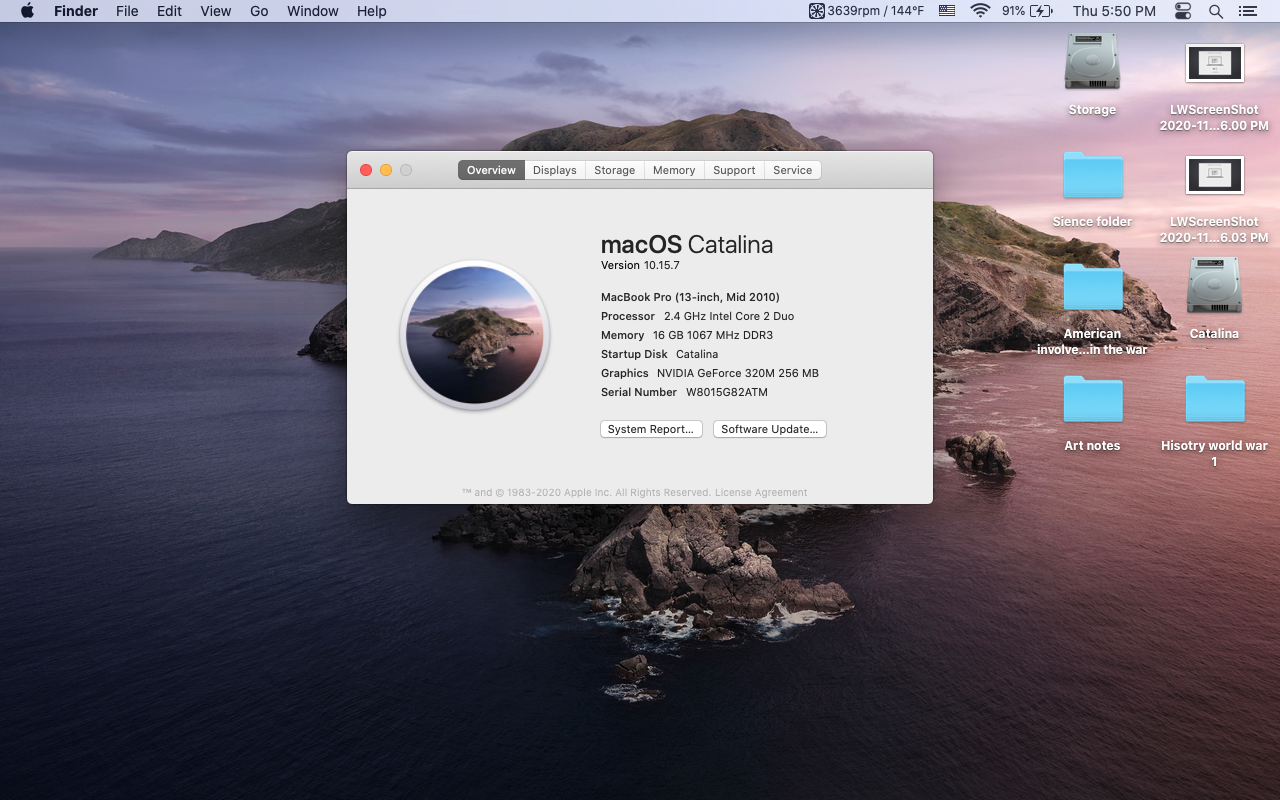The image size is (1280, 800).
Task: Open the Finder menu
Action: 76,11
